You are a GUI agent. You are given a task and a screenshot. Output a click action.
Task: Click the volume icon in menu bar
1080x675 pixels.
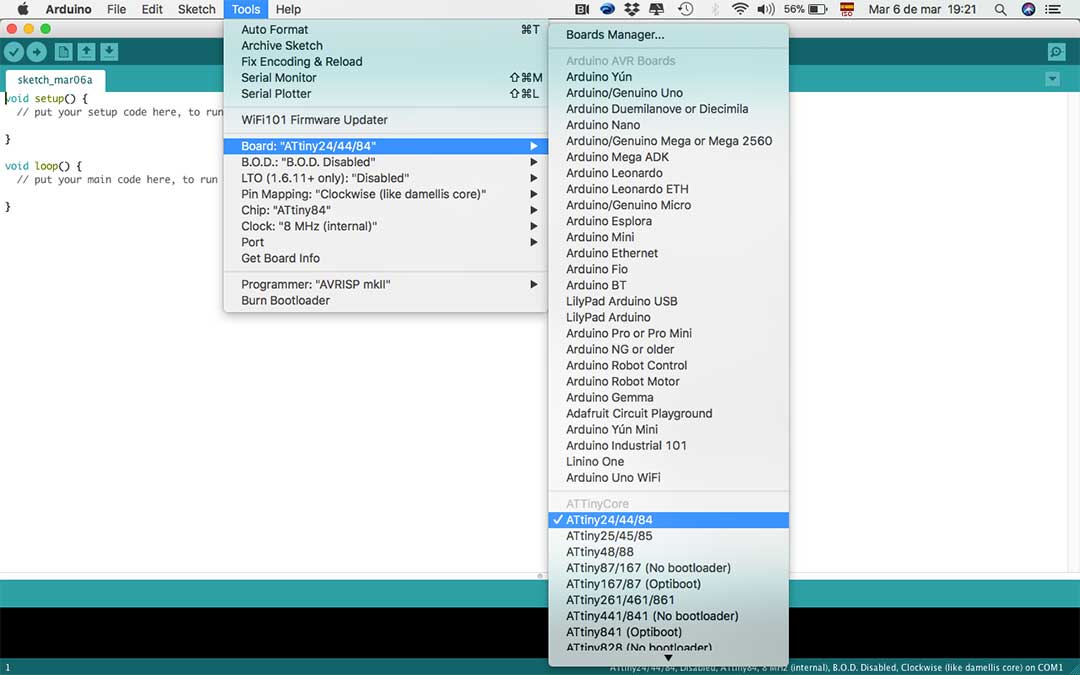coord(765,9)
